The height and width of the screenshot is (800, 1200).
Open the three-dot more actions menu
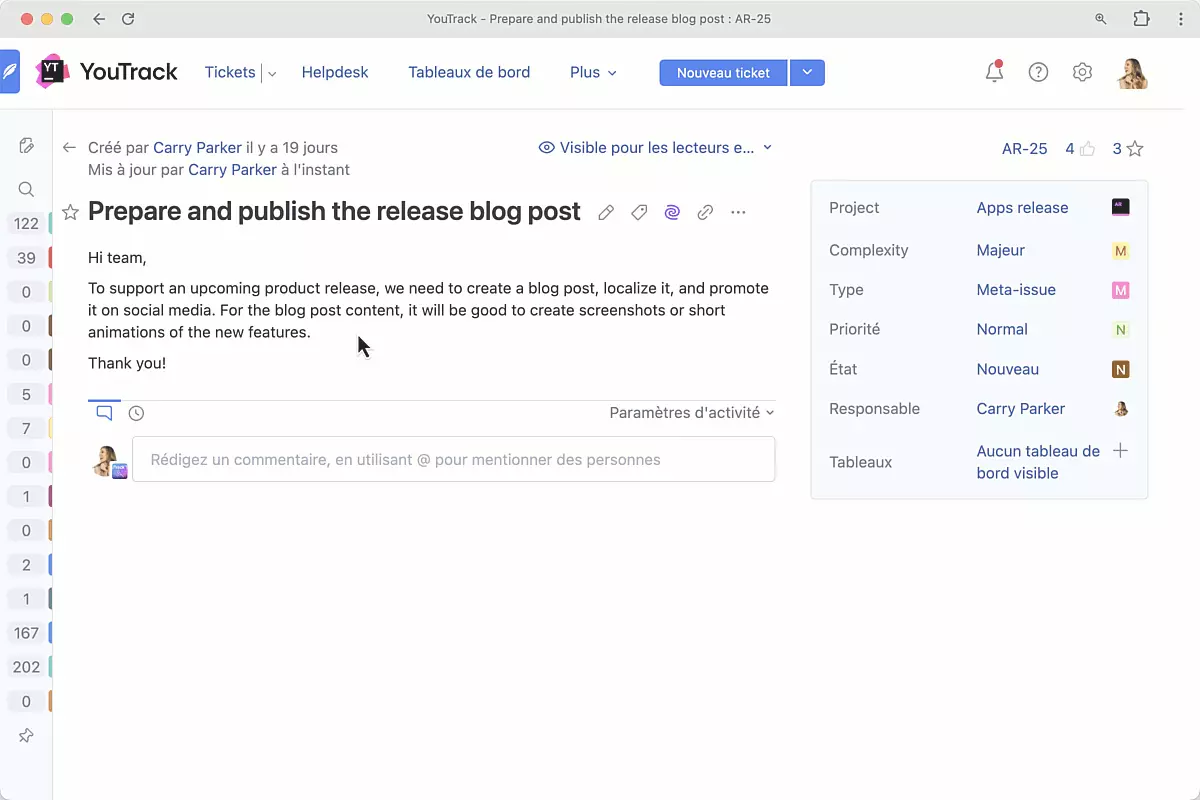pos(738,212)
